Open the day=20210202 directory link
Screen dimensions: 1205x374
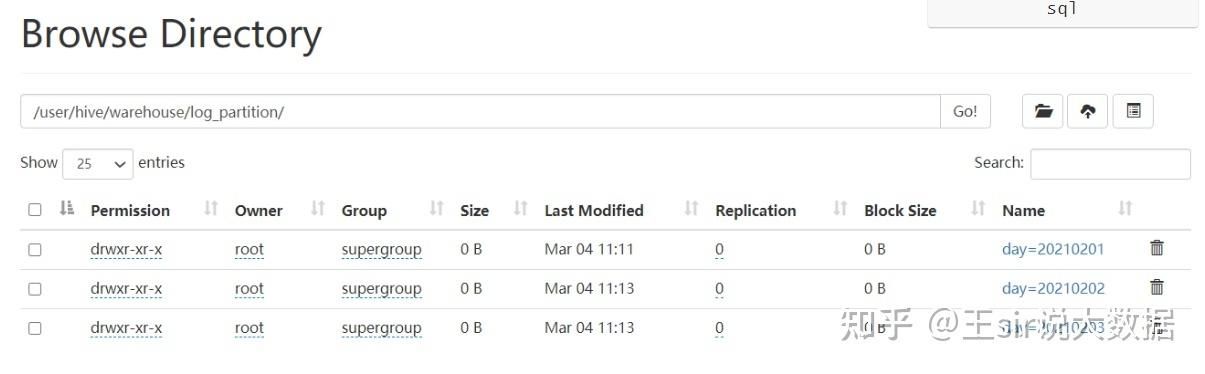coord(1053,288)
